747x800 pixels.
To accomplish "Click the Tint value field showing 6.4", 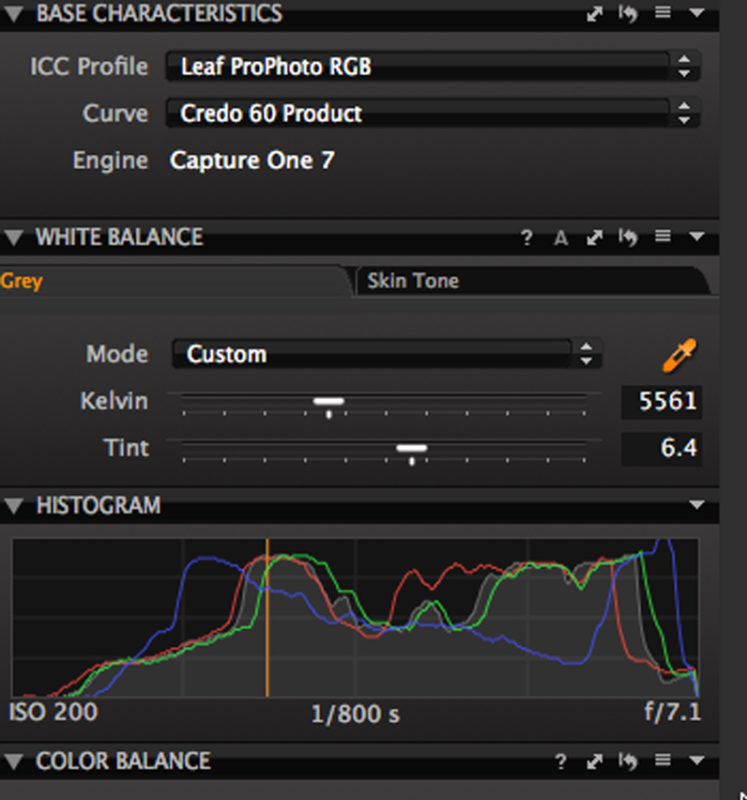I will [x=661, y=448].
